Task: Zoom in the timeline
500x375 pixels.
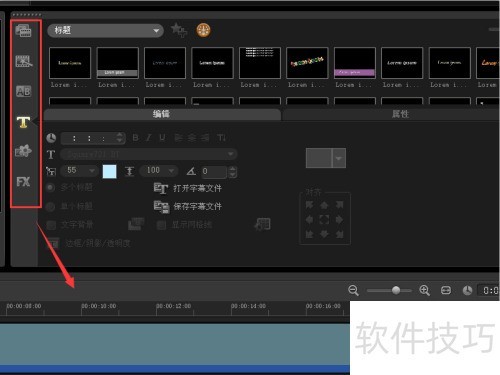Action: tap(424, 290)
